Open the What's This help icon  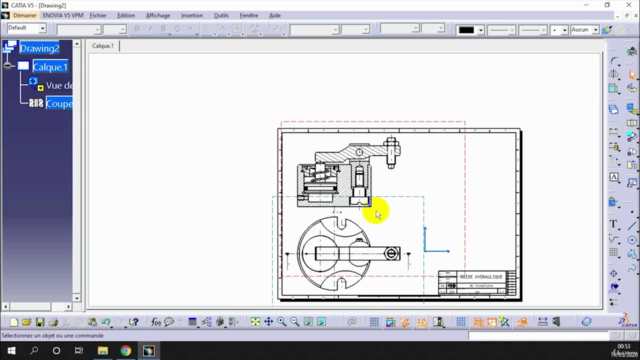point(133,322)
